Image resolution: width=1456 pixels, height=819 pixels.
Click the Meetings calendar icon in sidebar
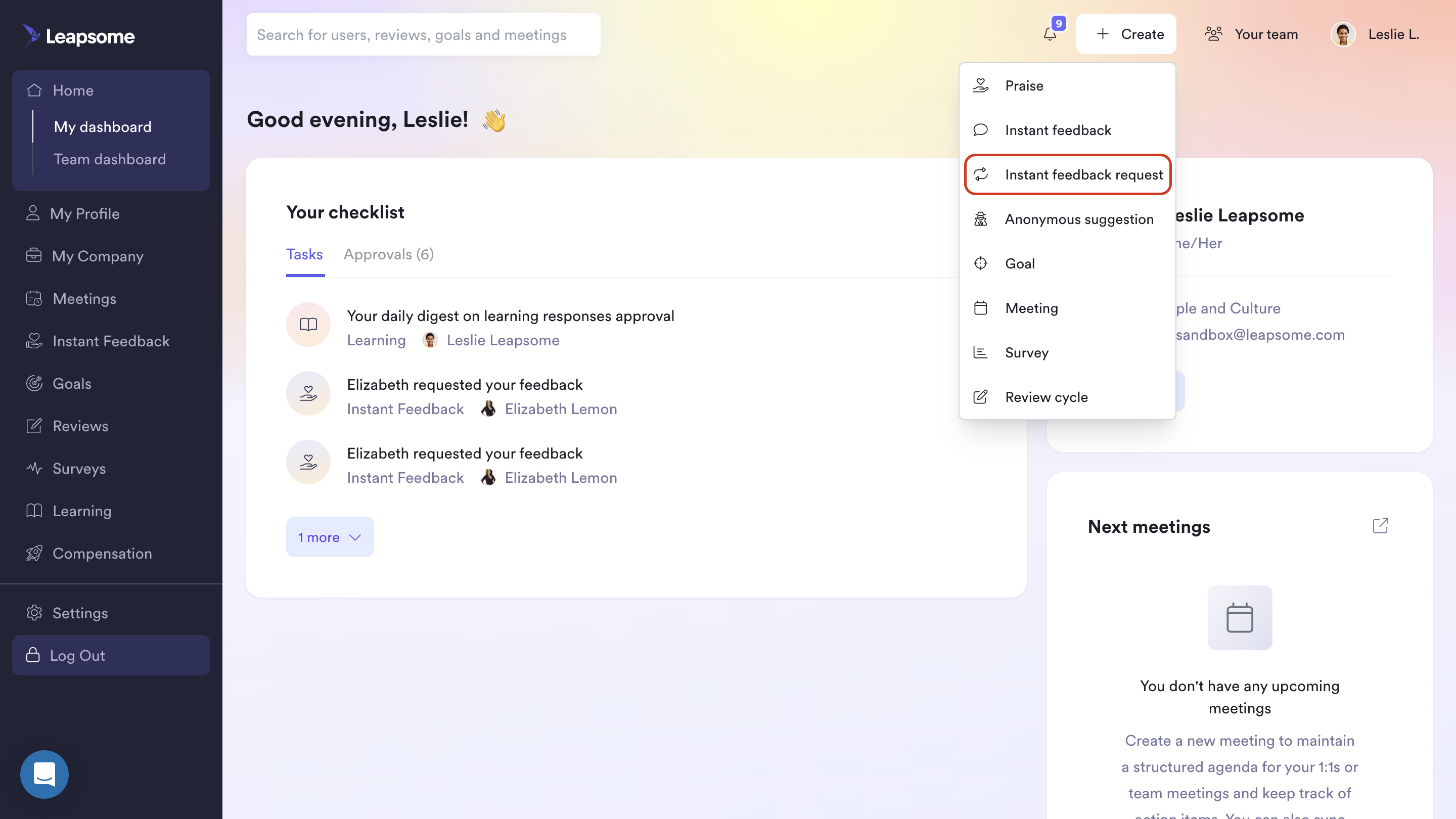point(34,298)
